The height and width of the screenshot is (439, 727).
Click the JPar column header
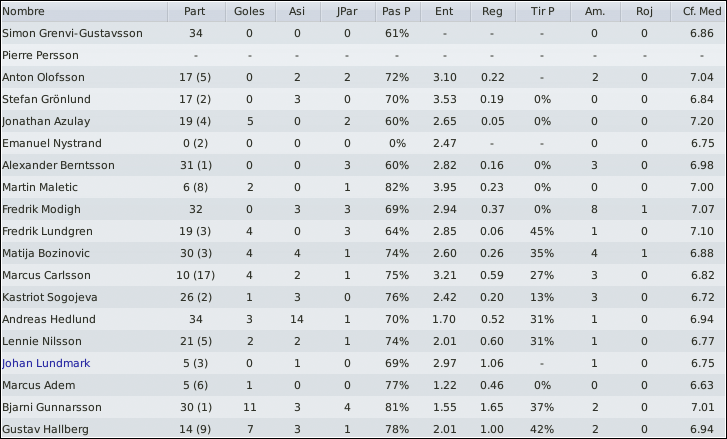348,11
